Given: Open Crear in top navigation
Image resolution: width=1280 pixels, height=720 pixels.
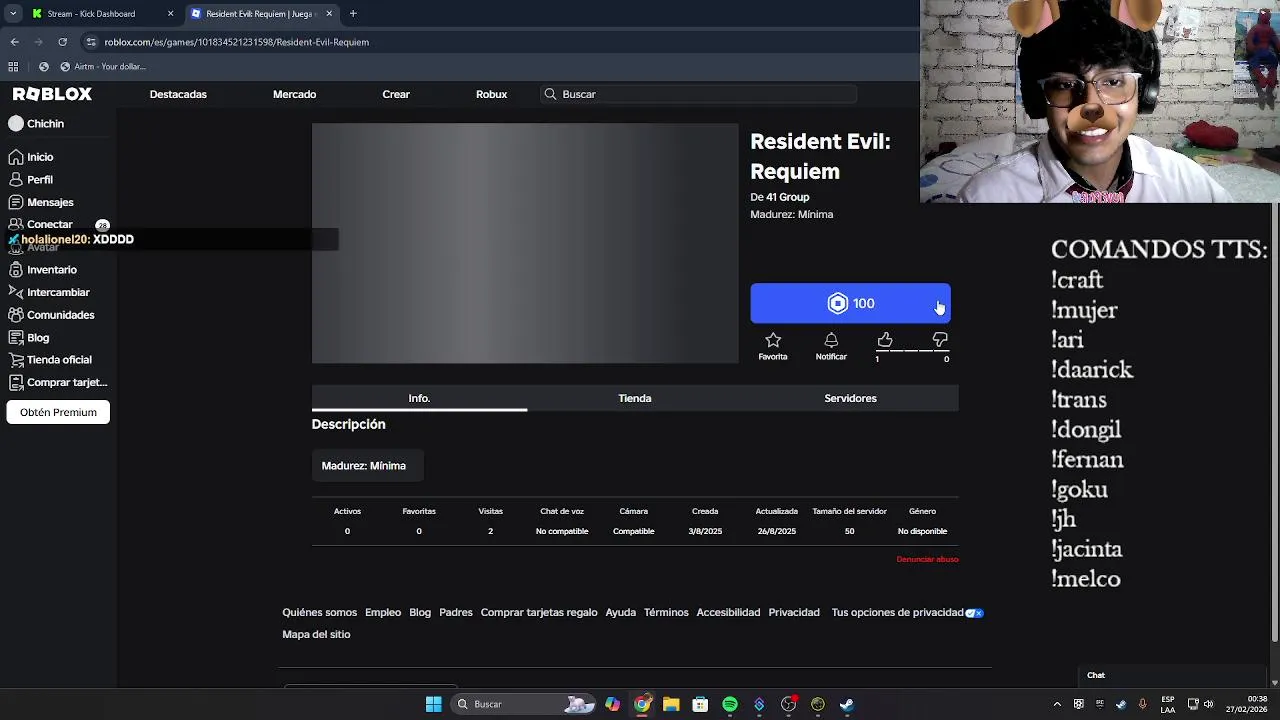Looking at the screenshot, I should [x=396, y=94].
